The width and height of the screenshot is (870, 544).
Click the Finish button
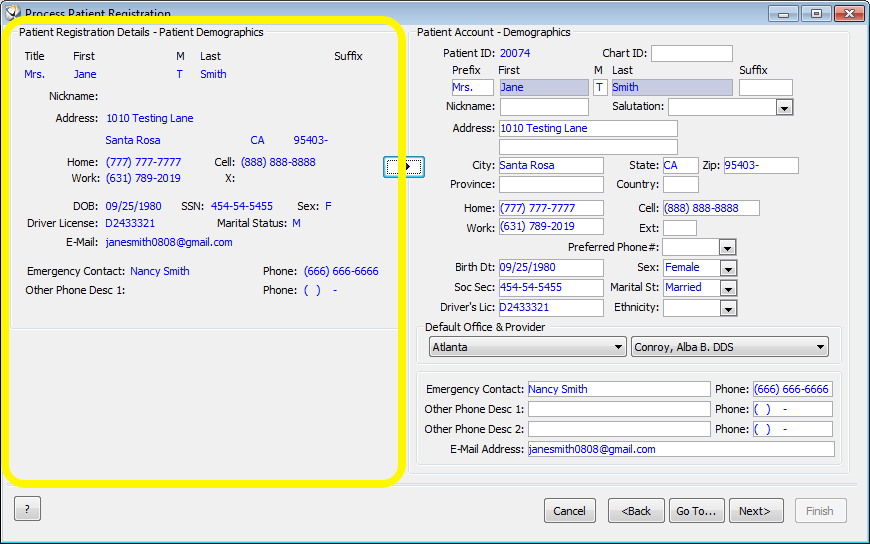point(821,511)
